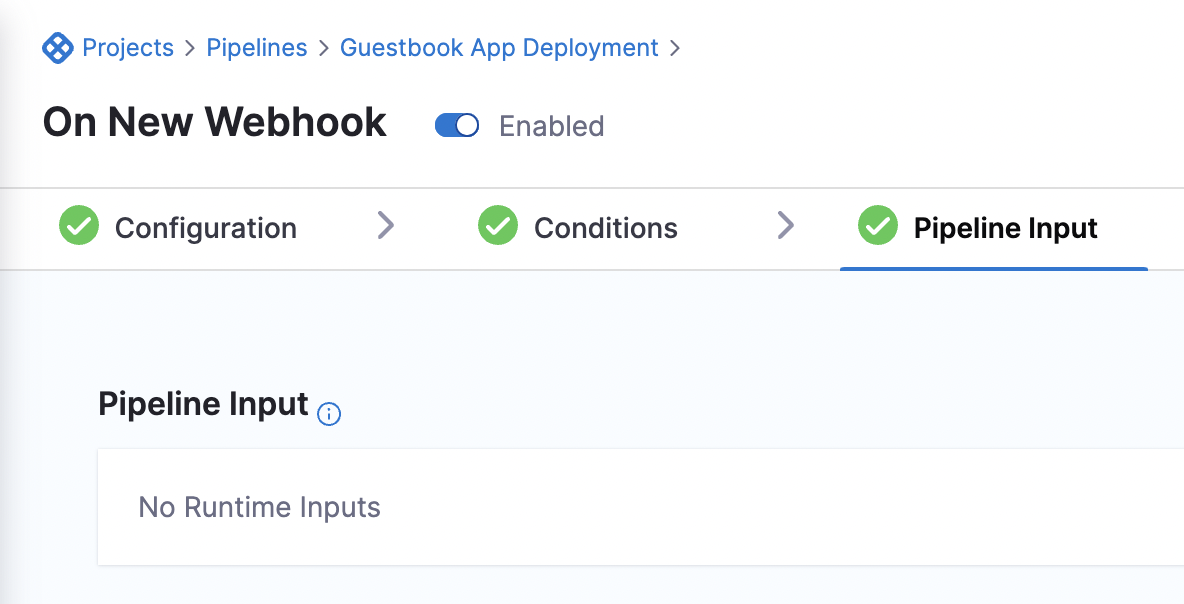Click the chevron between Pipelines and Guestbook App Deployment
Image resolution: width=1184 pixels, height=604 pixels.
(x=323, y=47)
